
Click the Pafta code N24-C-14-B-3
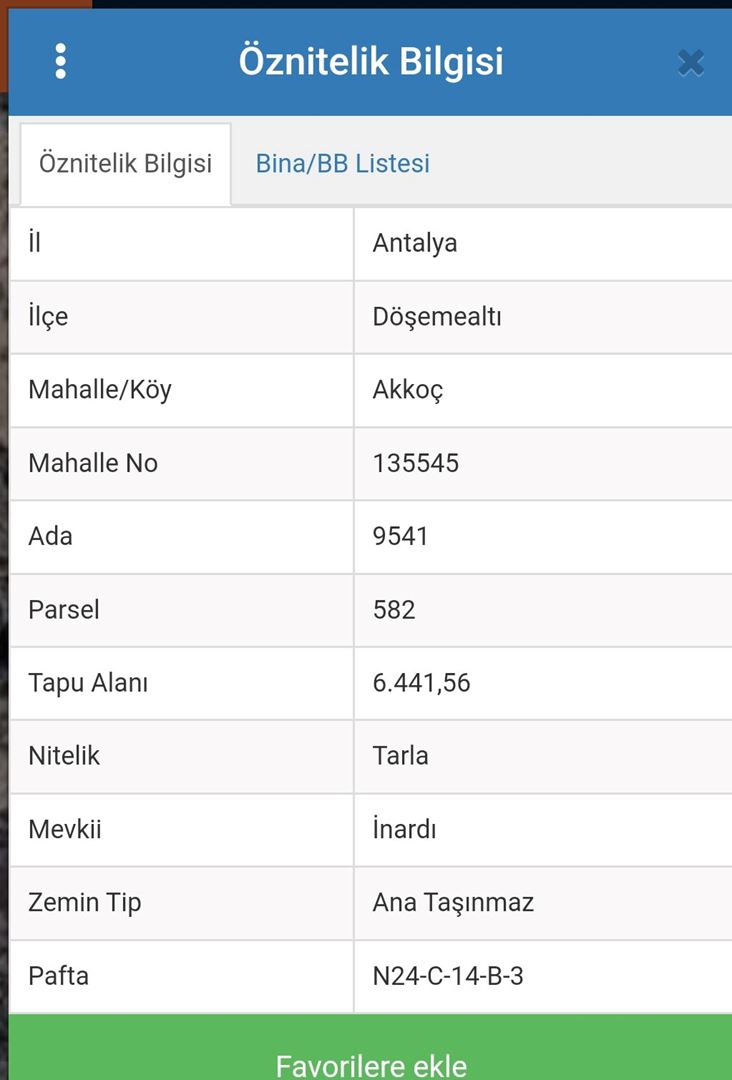[448, 976]
